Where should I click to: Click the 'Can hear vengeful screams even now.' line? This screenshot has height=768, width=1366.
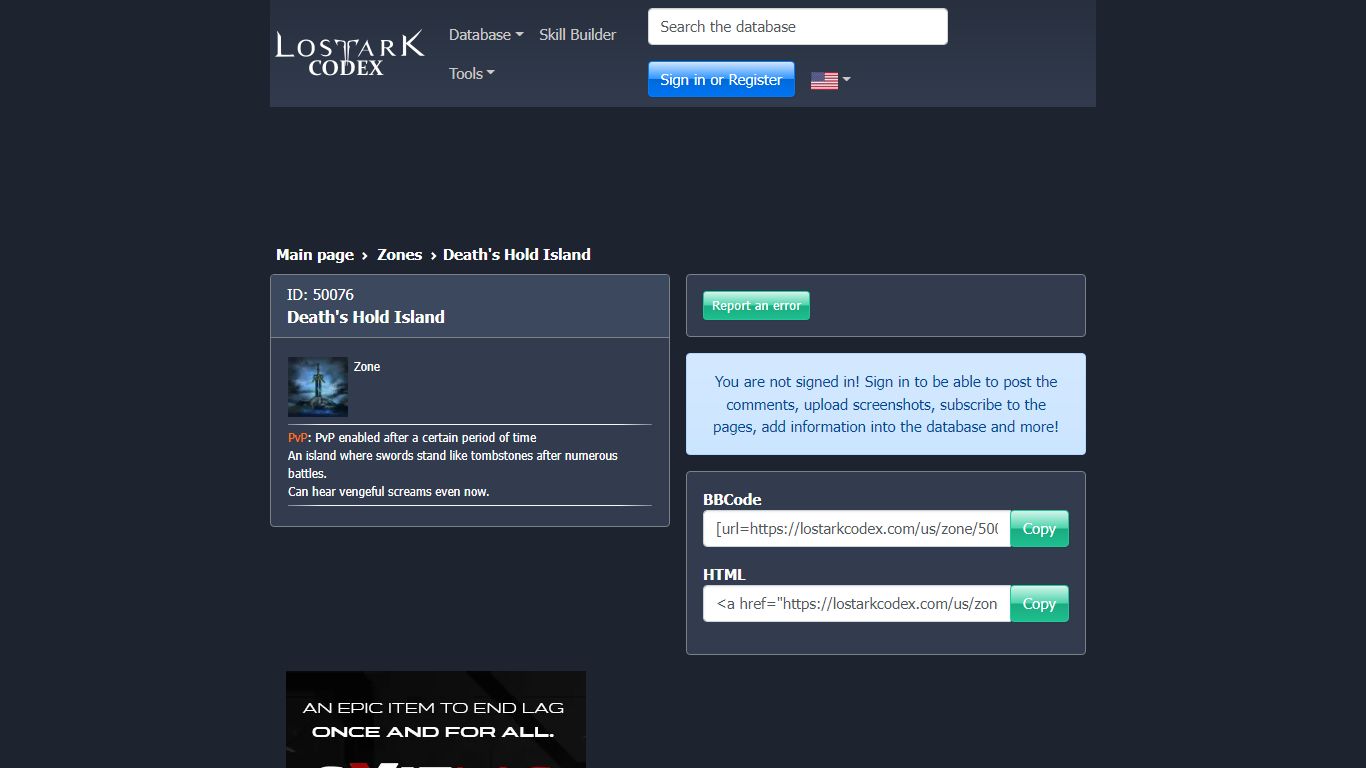[x=389, y=492]
